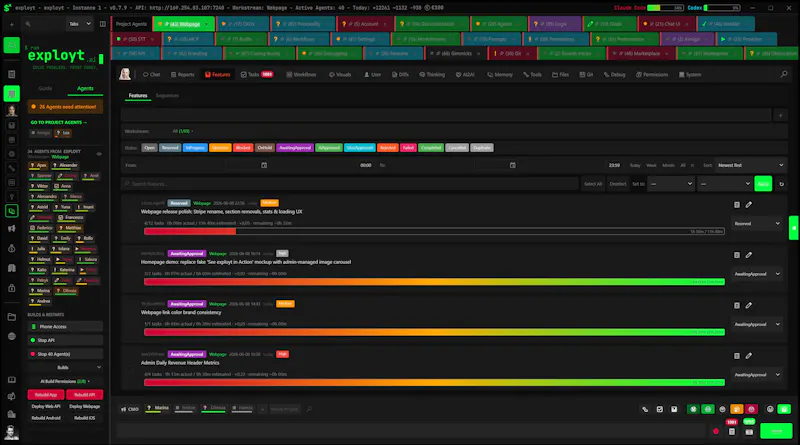This screenshot has height=445, width=800.
Task: Click the link icon in bottom toolbar
Action: pos(645,409)
